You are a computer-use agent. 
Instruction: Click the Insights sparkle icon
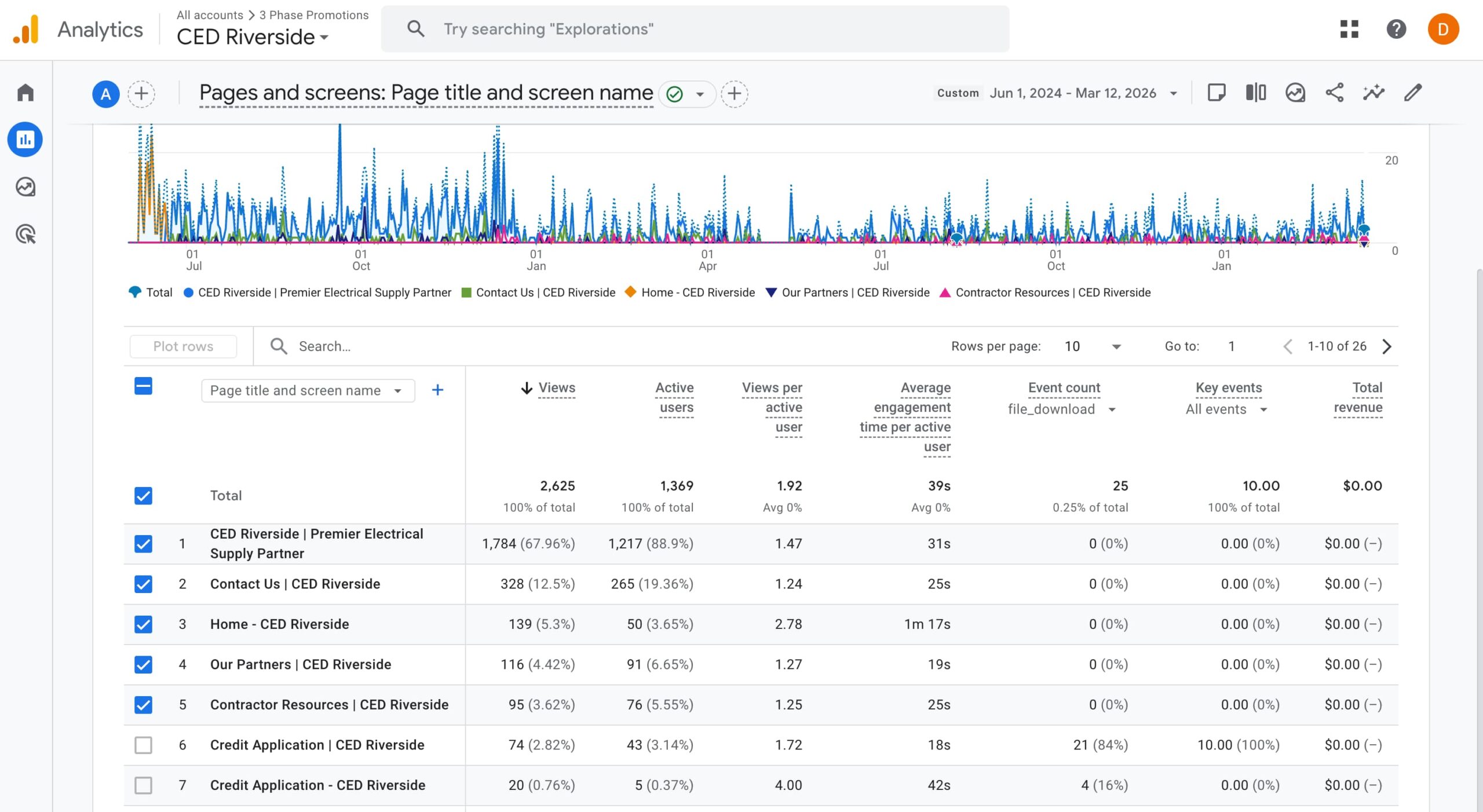1373,93
